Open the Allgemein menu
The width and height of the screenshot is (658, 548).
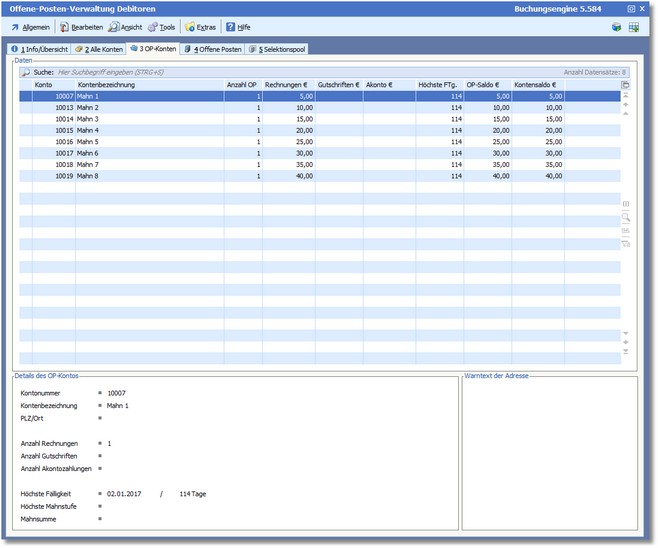(x=31, y=27)
